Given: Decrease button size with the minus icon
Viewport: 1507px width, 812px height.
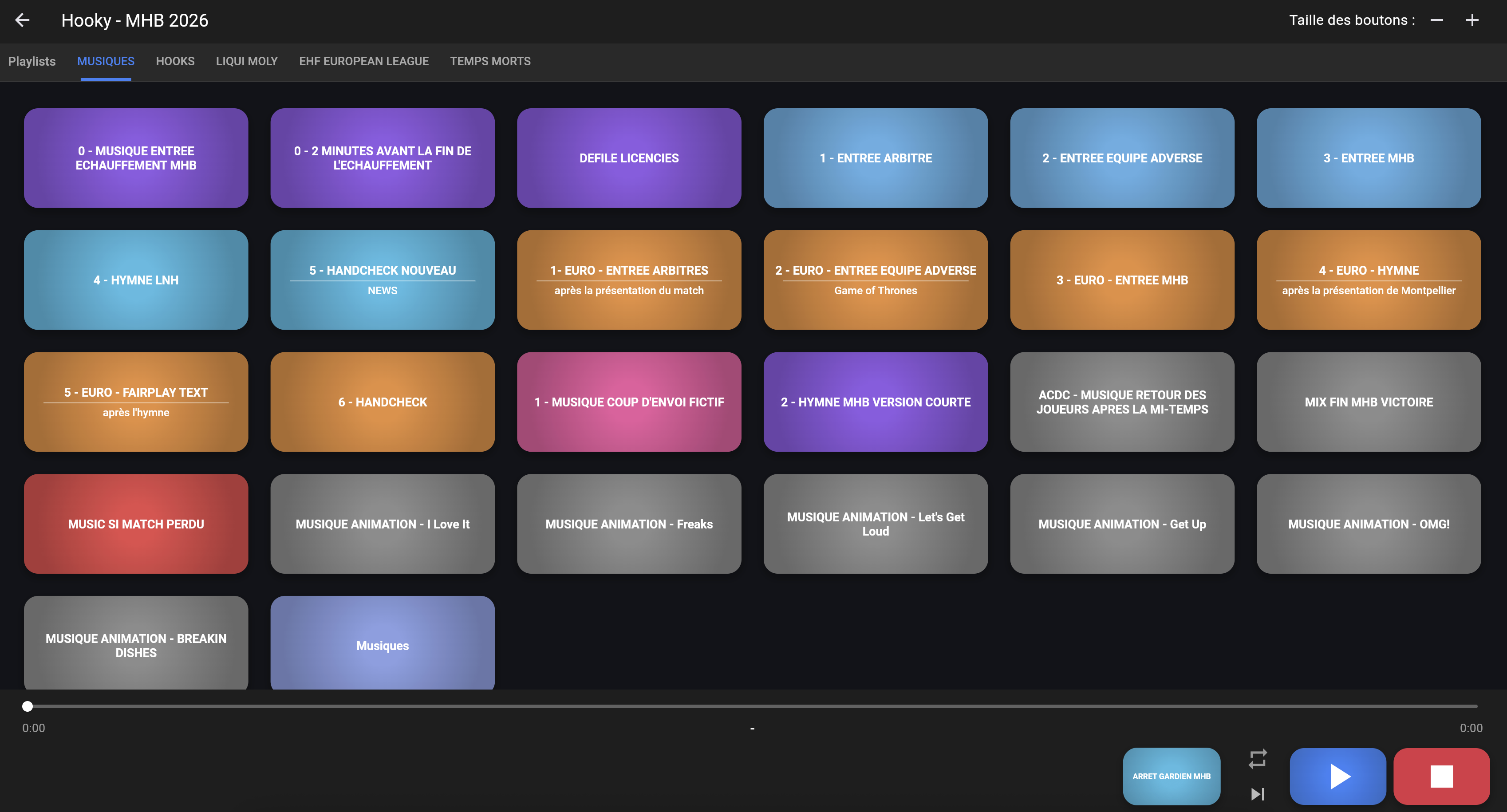Looking at the screenshot, I should [1437, 20].
